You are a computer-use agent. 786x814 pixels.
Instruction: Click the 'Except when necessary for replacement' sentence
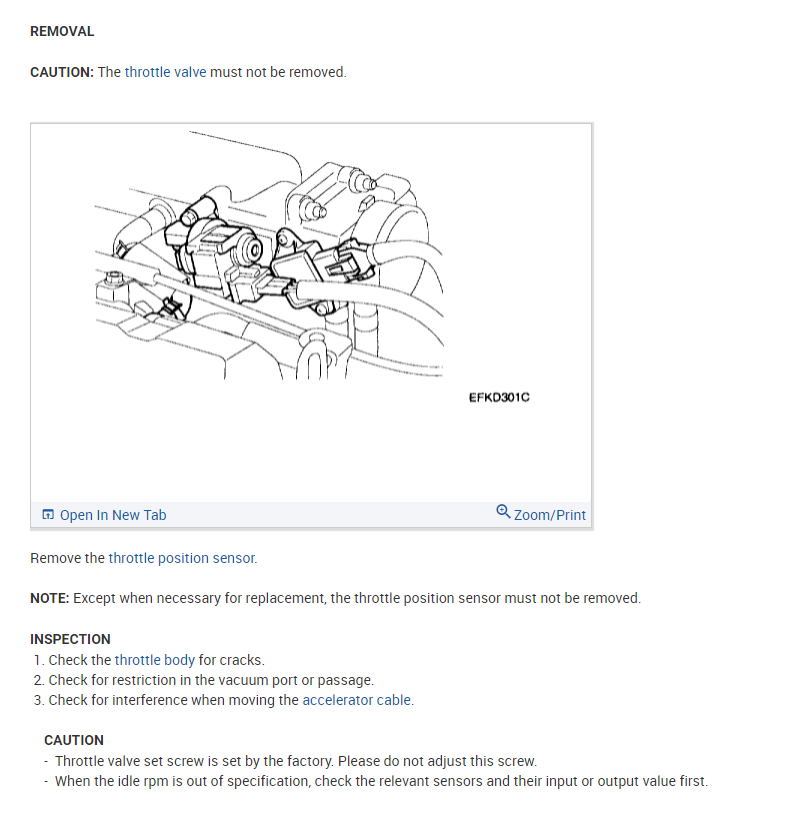(357, 599)
